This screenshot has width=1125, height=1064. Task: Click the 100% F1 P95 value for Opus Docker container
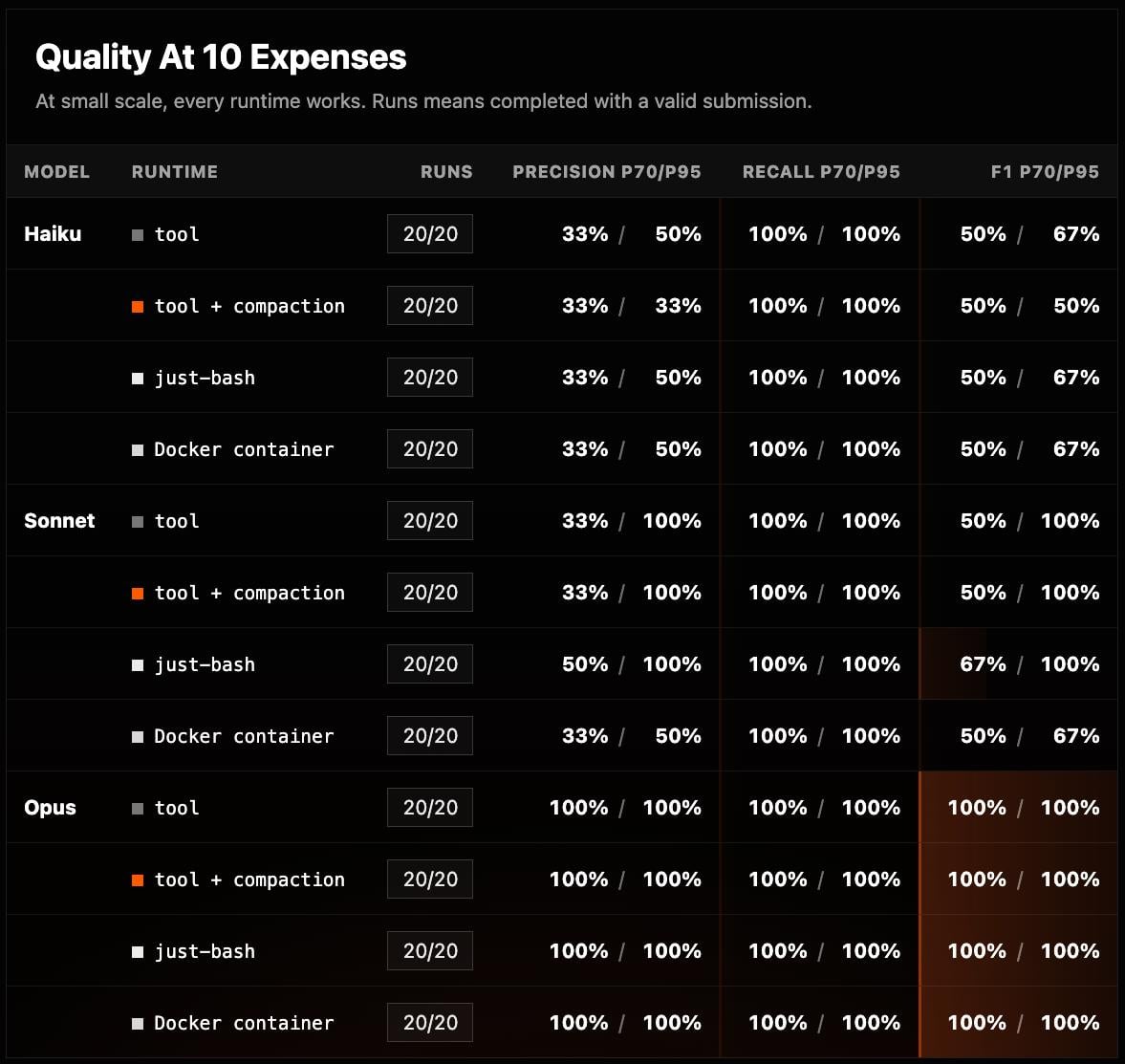[1070, 1023]
